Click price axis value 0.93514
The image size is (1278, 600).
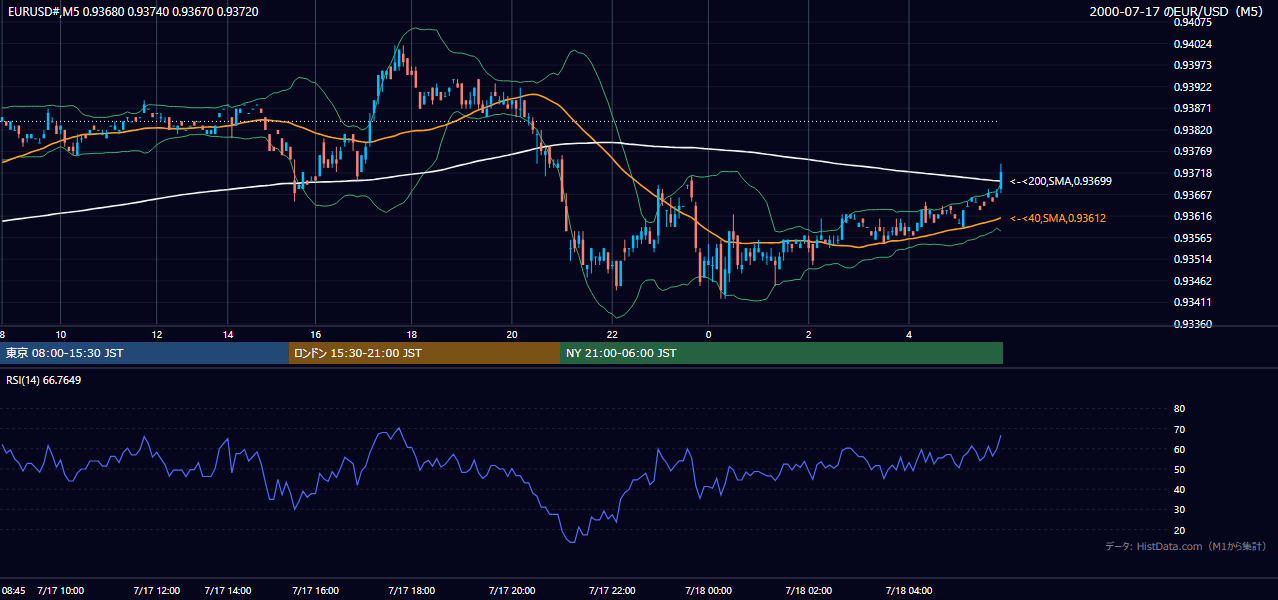pyautogui.click(x=1193, y=259)
